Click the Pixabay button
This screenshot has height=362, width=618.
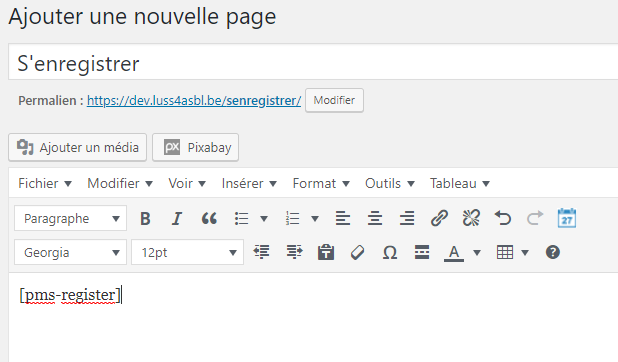point(195,147)
